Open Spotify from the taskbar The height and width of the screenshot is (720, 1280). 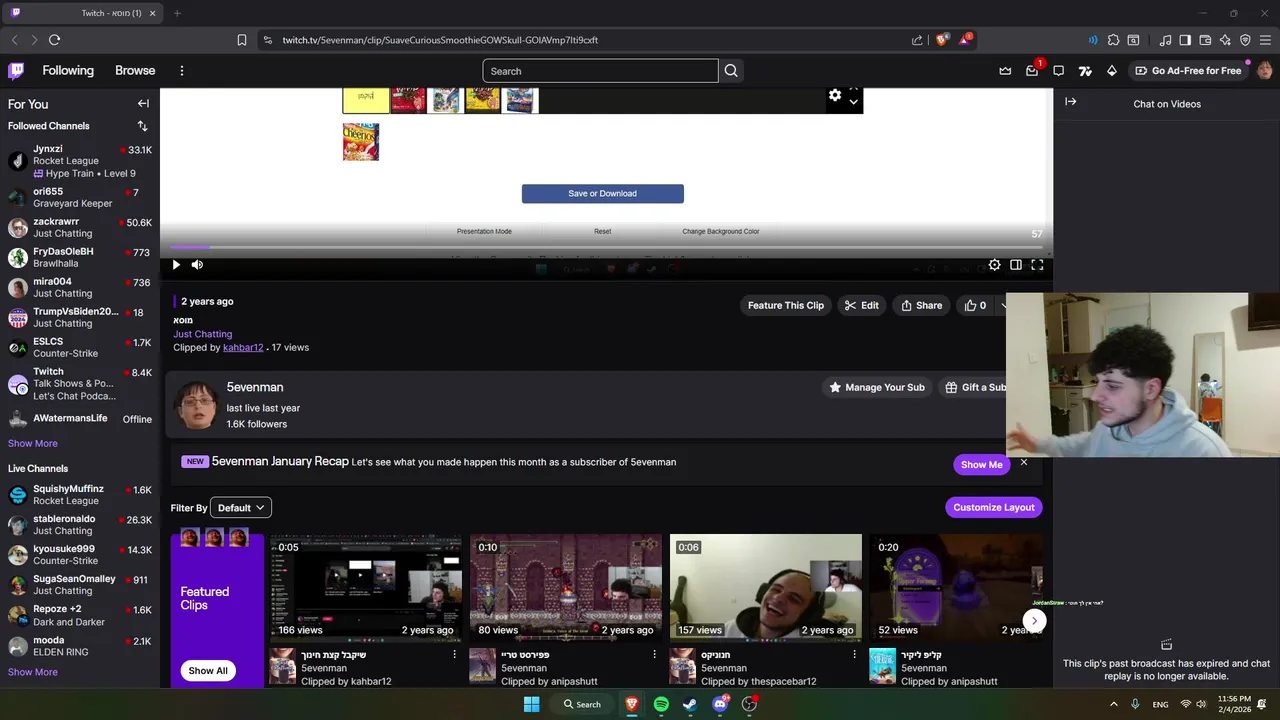click(661, 704)
